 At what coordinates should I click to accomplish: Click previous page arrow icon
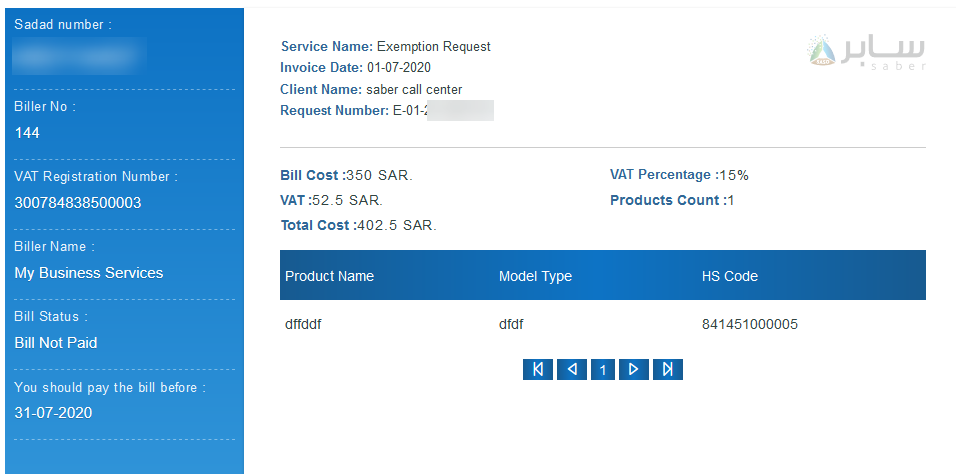click(572, 370)
